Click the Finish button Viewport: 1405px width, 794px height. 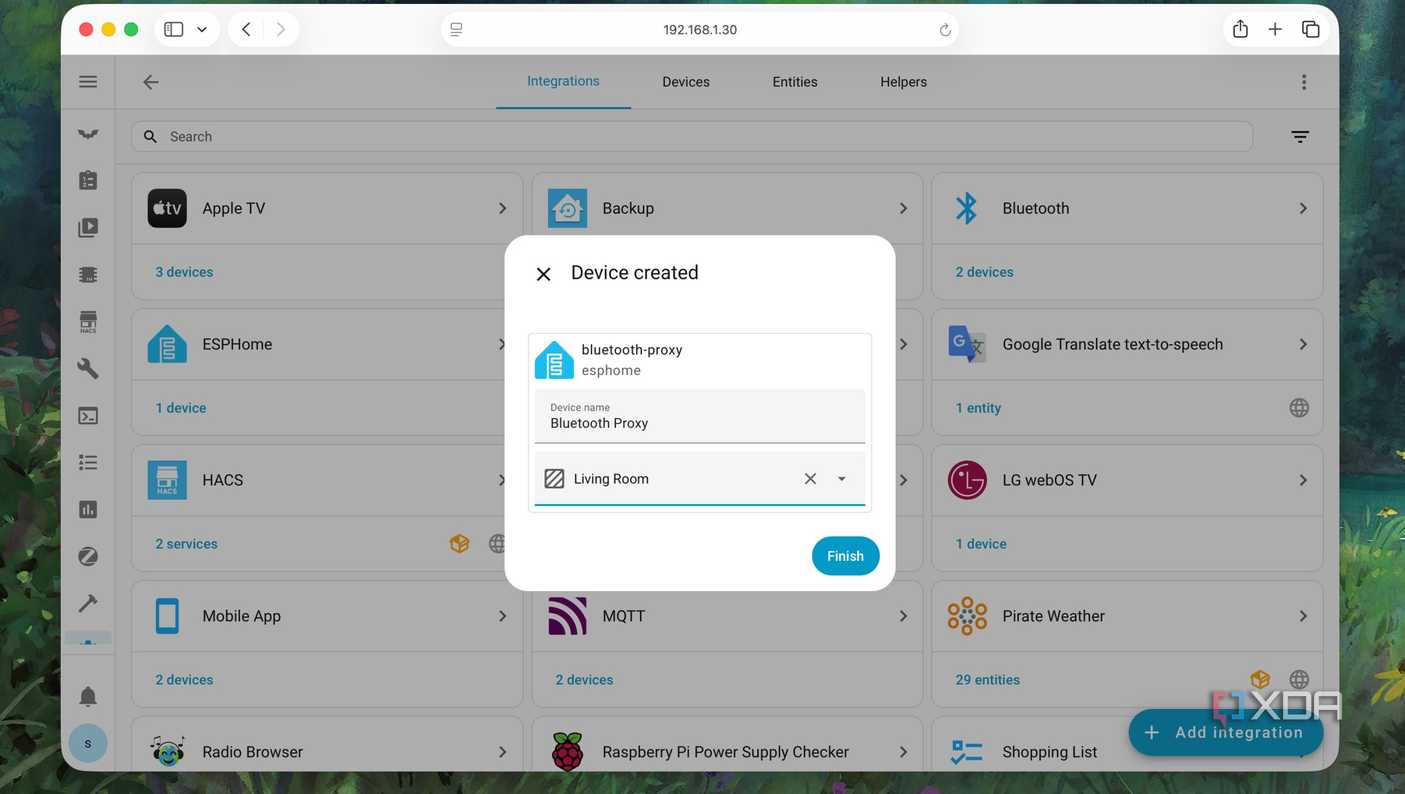[845, 556]
